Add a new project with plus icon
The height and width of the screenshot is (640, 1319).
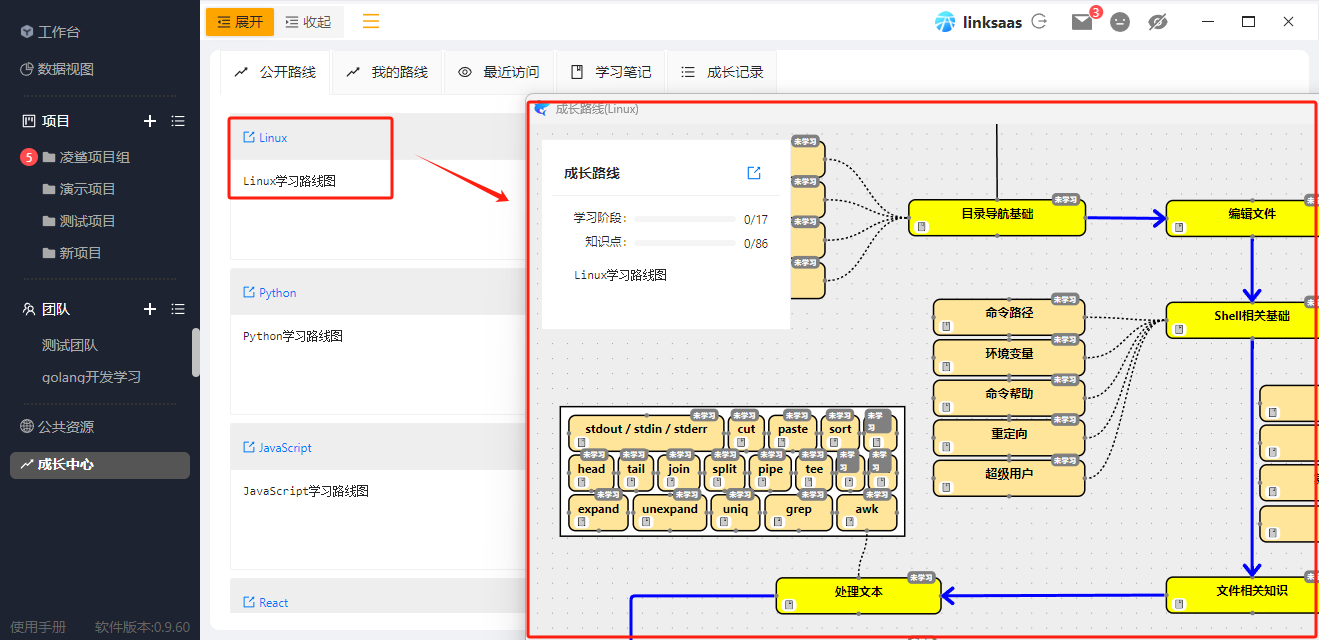coord(150,121)
